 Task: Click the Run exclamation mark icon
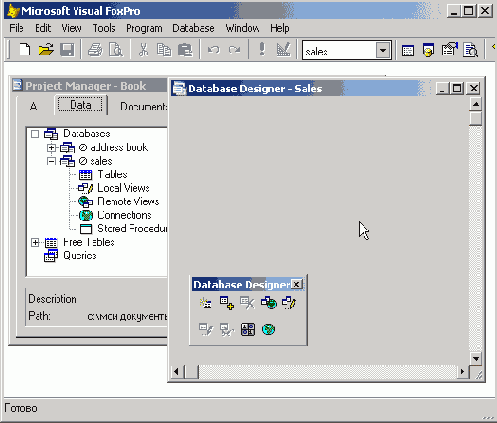tap(262, 49)
